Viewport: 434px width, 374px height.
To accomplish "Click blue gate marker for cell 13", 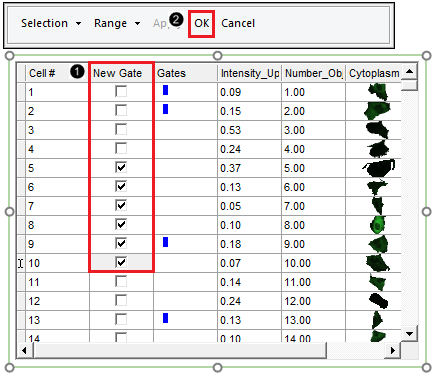I will point(165,318).
